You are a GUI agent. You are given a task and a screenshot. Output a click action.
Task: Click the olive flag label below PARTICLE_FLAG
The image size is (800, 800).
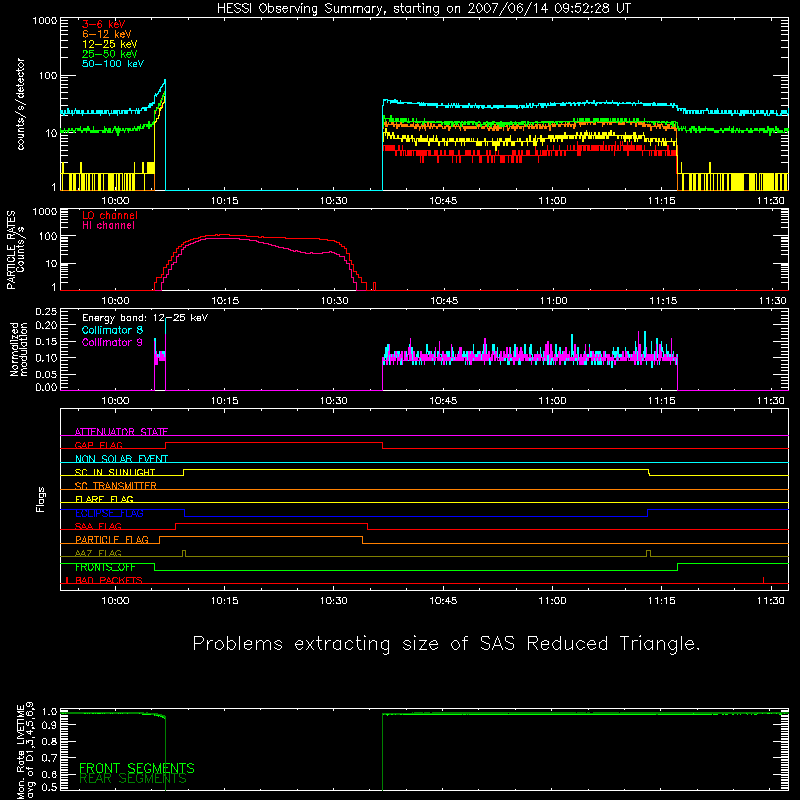pos(98,553)
